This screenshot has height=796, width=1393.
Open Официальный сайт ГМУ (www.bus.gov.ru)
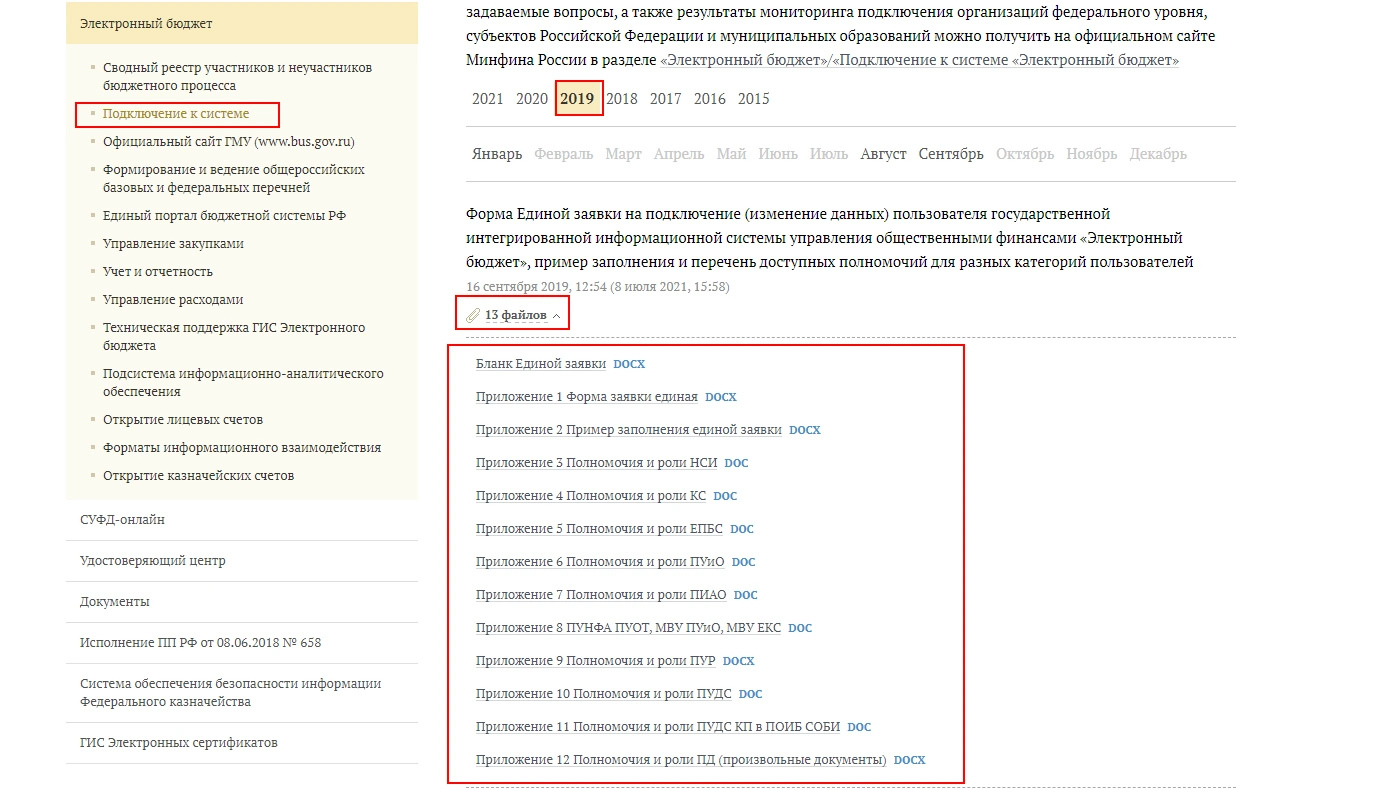229,142
